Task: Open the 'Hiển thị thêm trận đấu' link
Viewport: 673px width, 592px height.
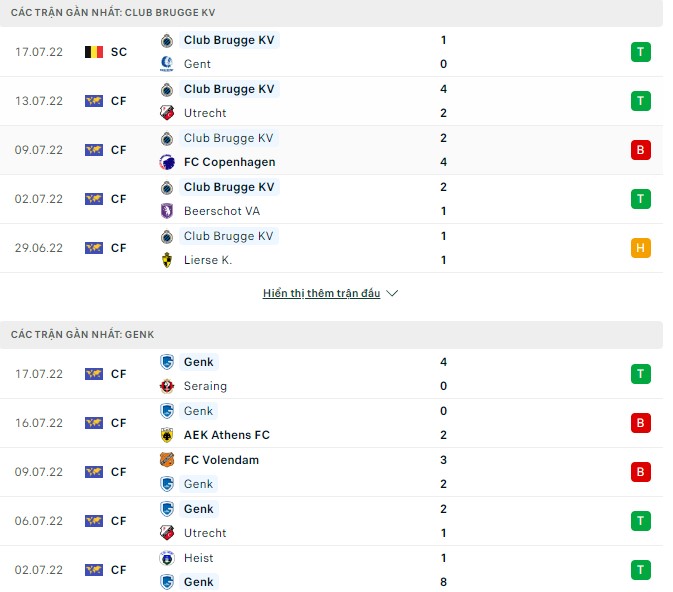Action: (321, 294)
